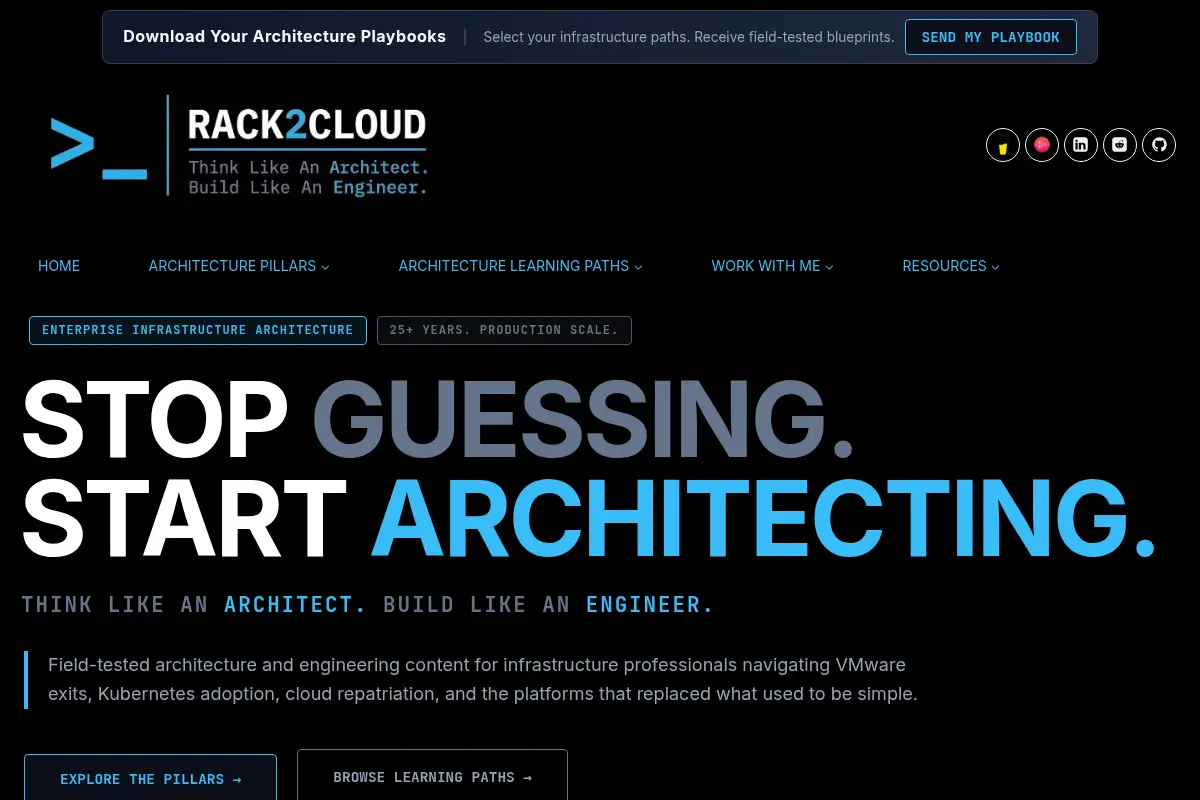1200x800 pixels.
Task: Open the pink play-button social icon
Action: pyautogui.click(x=1042, y=145)
